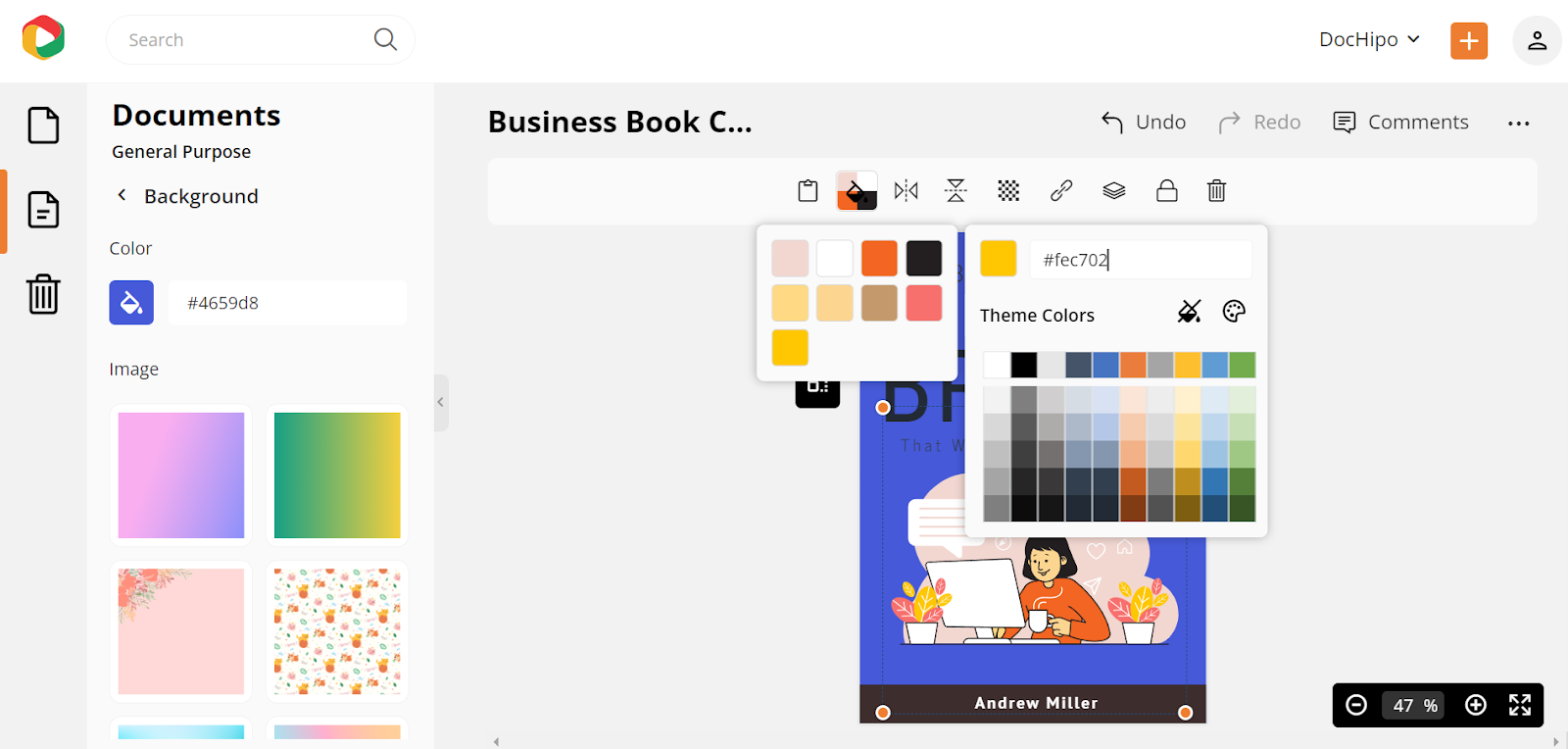Open the DocHipo home logo

(x=43, y=38)
